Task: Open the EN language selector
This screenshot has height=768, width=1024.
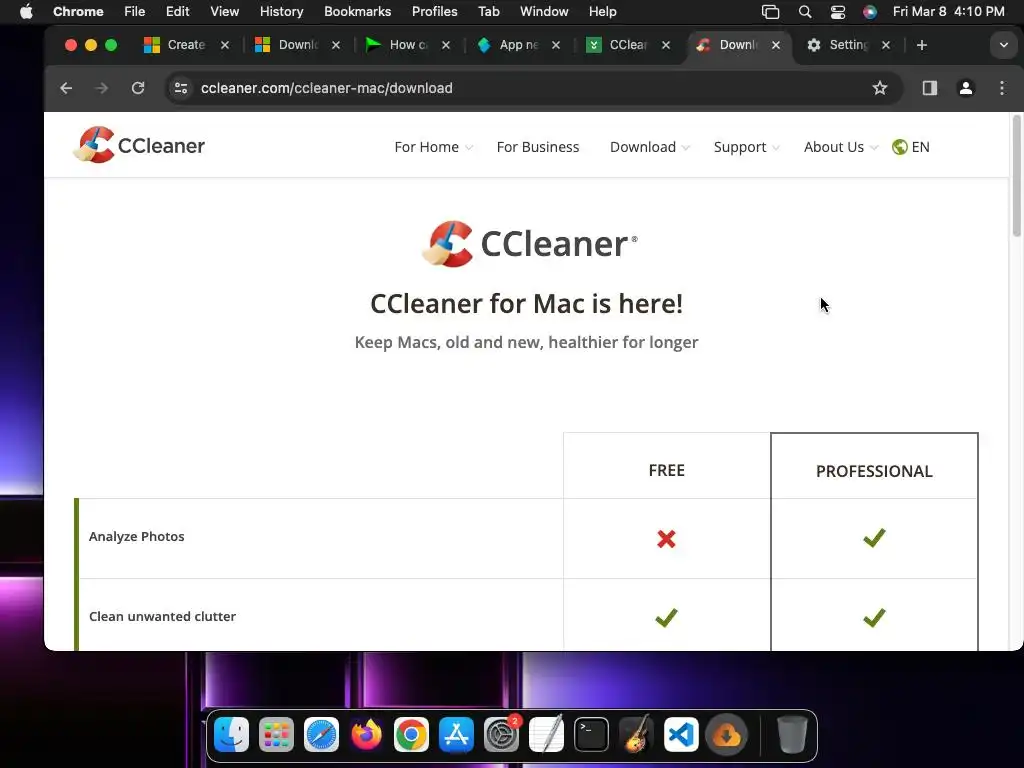Action: click(911, 147)
